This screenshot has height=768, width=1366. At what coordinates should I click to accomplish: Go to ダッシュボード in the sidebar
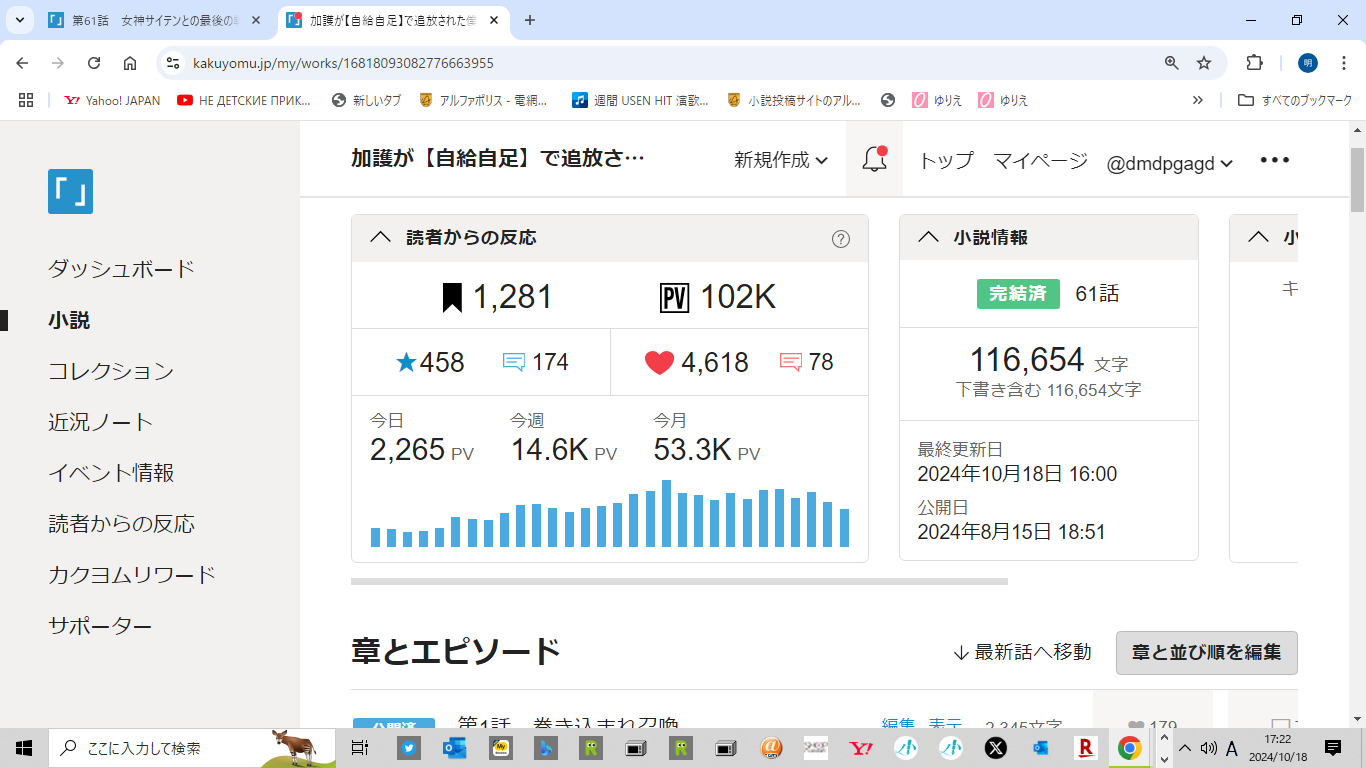click(x=121, y=269)
